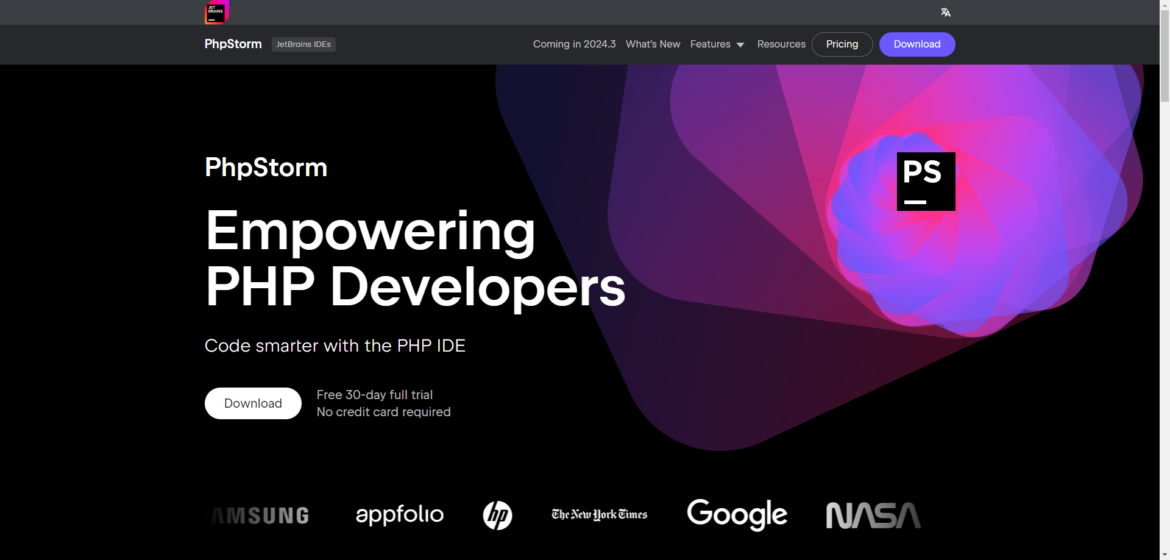
Task: Go to the What's New page
Action: 653,44
